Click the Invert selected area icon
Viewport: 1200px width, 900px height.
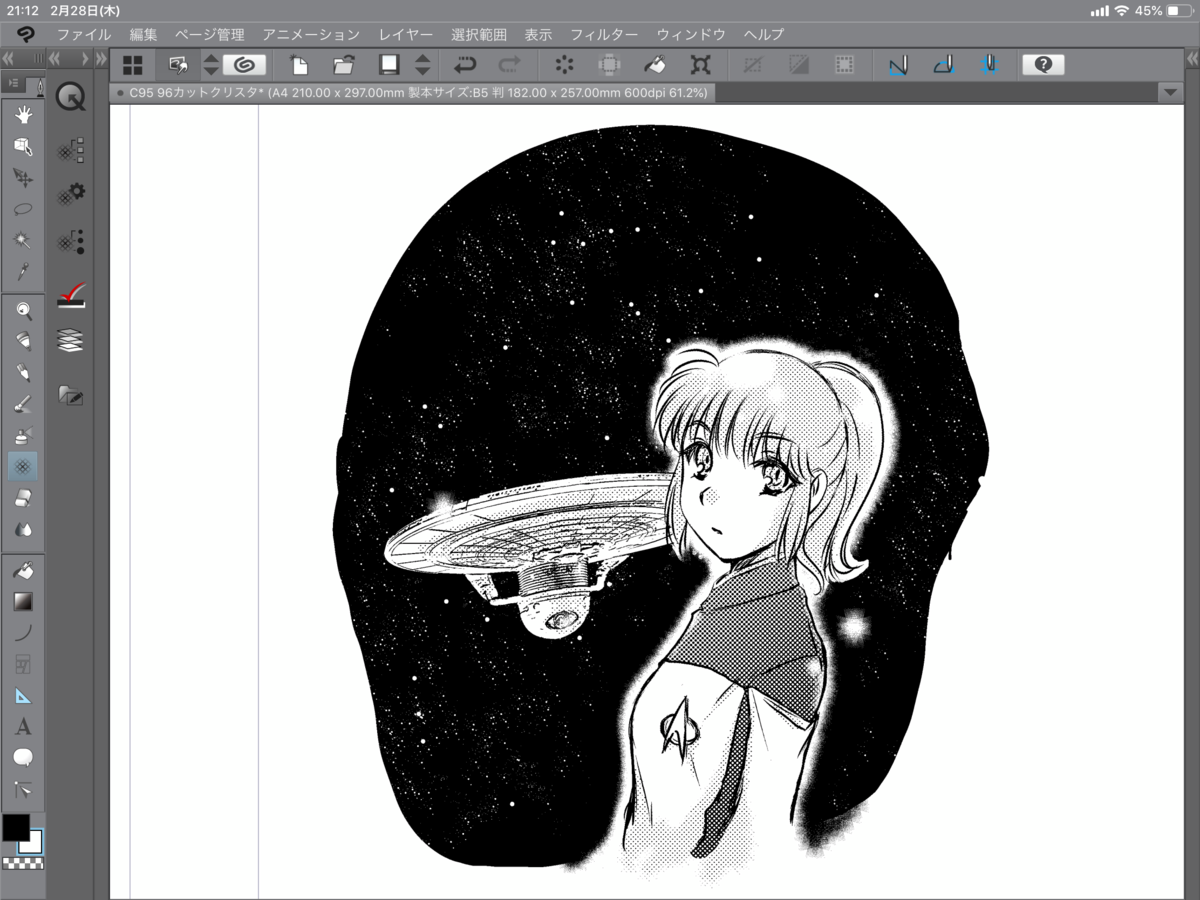coord(799,65)
